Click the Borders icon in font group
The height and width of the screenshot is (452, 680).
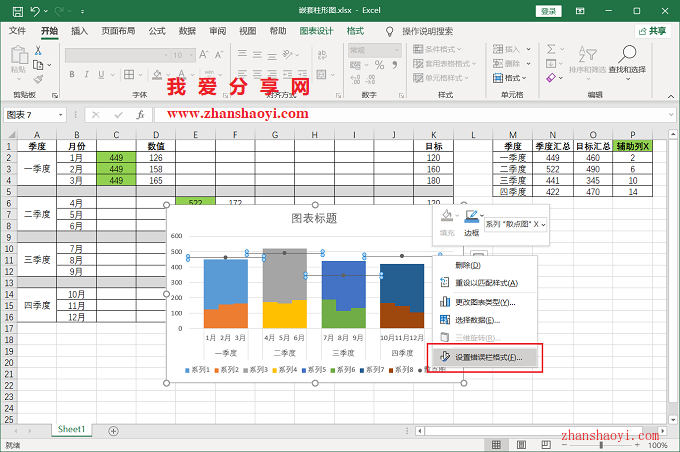[x=129, y=75]
